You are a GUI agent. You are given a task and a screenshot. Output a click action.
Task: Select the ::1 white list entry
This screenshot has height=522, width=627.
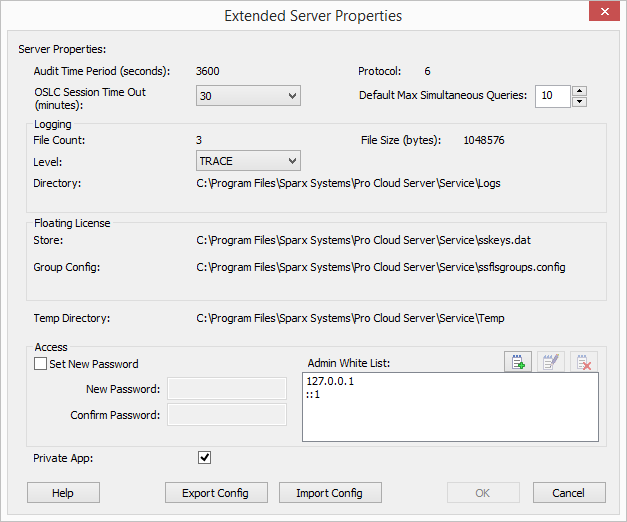[x=313, y=395]
